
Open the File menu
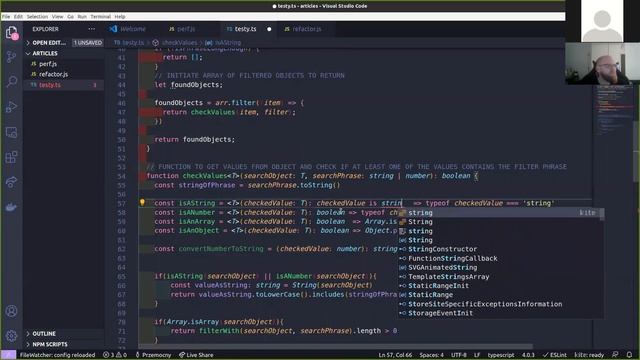point(6,17)
